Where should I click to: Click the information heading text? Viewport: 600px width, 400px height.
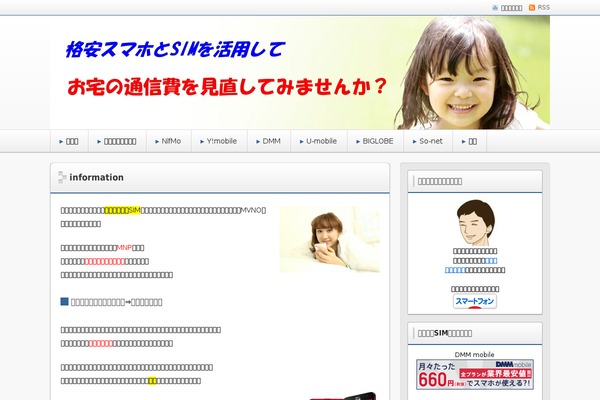[x=96, y=177]
